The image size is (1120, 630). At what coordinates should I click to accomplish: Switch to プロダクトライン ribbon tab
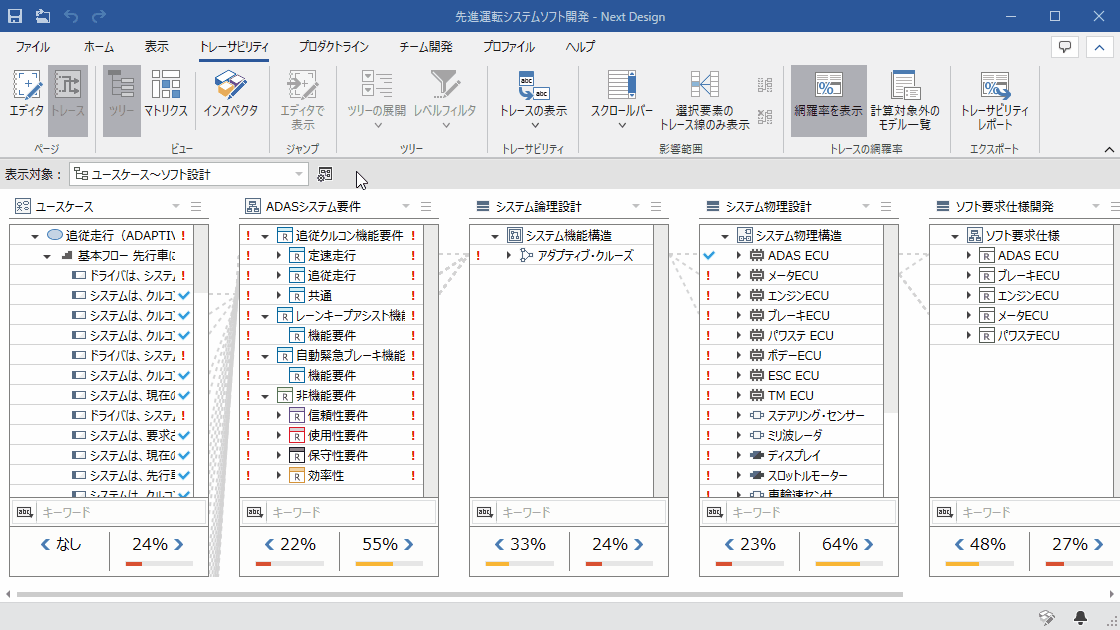tap(334, 46)
